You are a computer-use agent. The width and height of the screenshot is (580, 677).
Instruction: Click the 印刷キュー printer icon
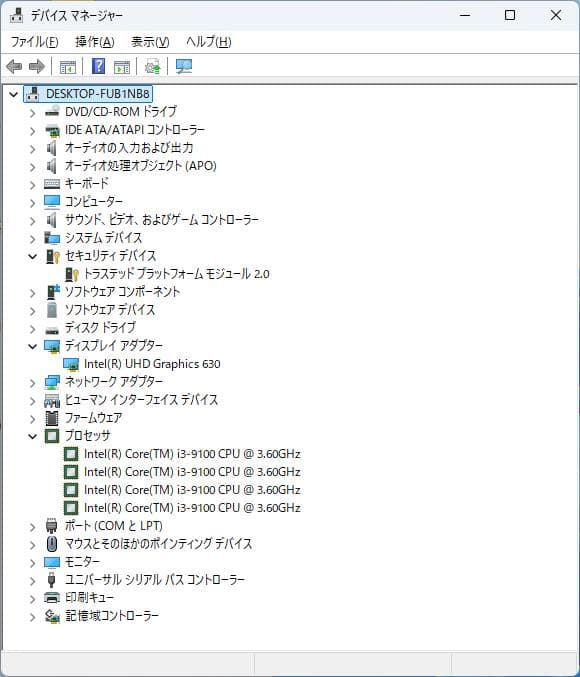[52, 598]
